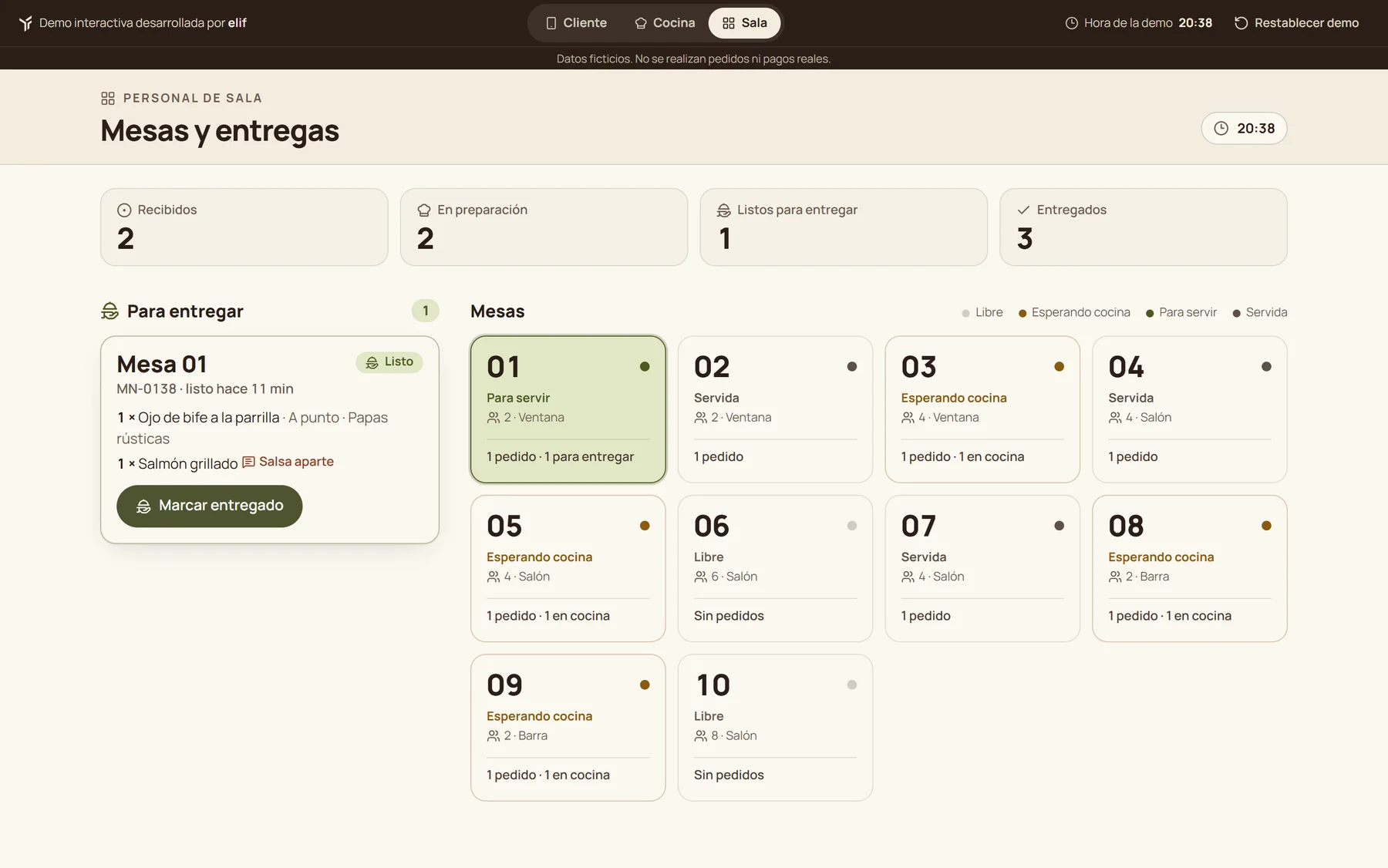Switch to the Cocina tab

(x=665, y=23)
